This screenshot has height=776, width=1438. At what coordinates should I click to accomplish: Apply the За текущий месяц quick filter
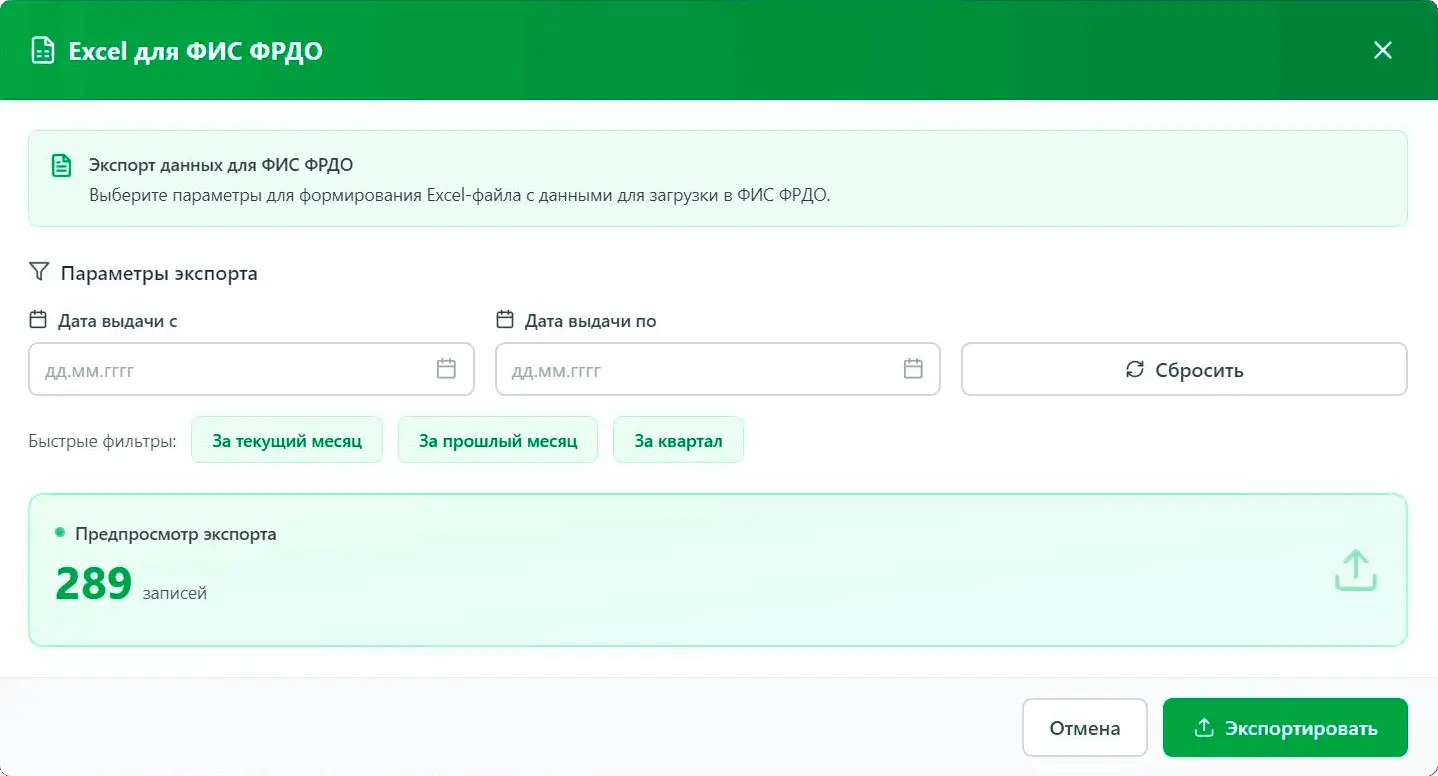pyautogui.click(x=287, y=440)
